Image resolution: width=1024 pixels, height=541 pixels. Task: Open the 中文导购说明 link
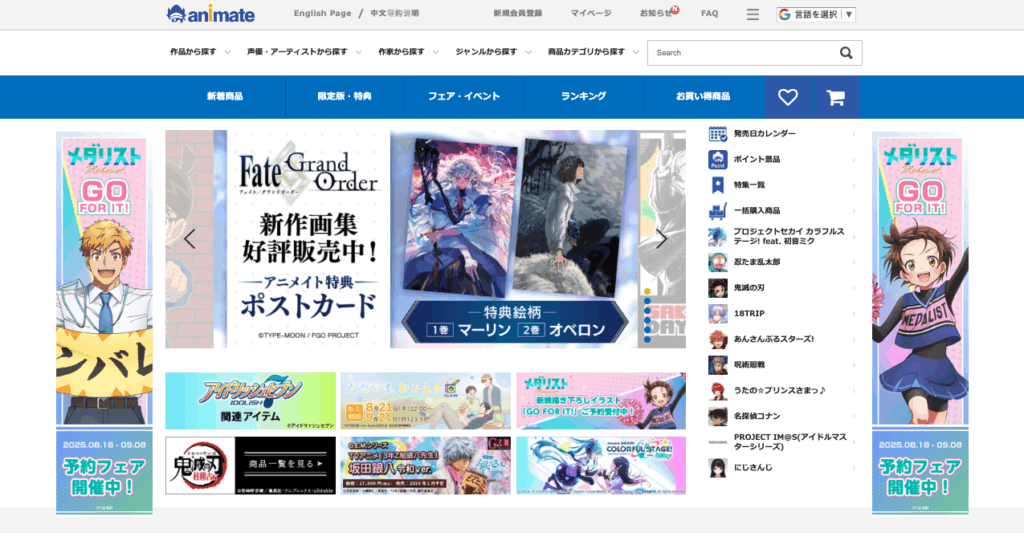click(x=394, y=14)
